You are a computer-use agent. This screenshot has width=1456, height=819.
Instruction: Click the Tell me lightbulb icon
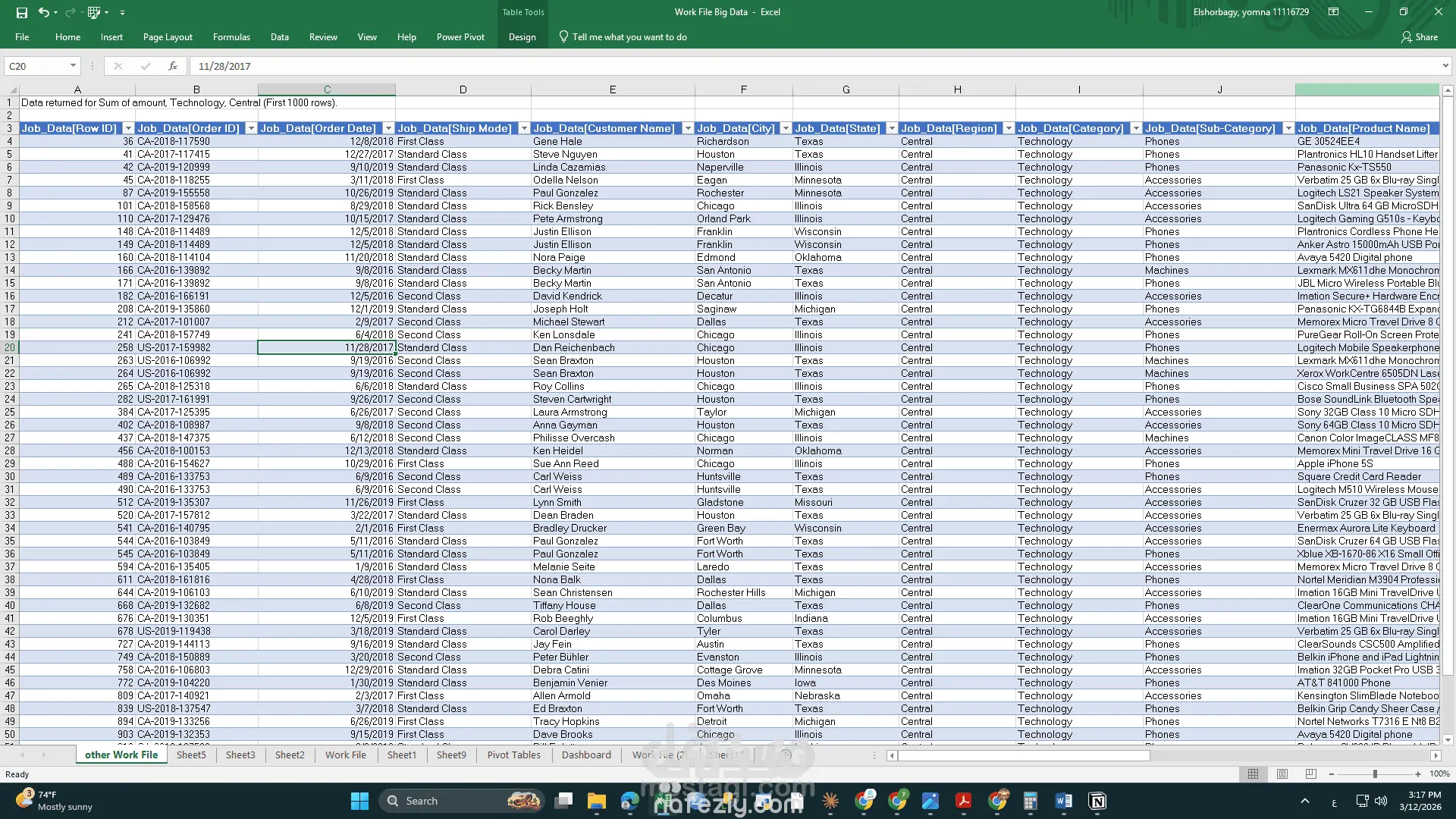[563, 36]
